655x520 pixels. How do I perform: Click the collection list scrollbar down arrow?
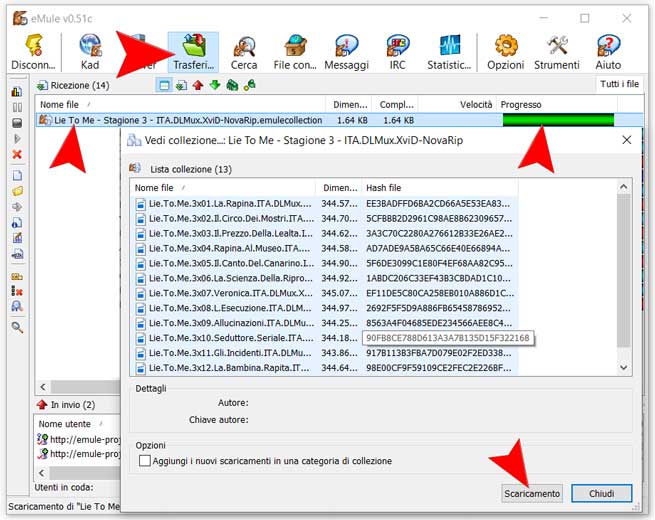[x=624, y=368]
